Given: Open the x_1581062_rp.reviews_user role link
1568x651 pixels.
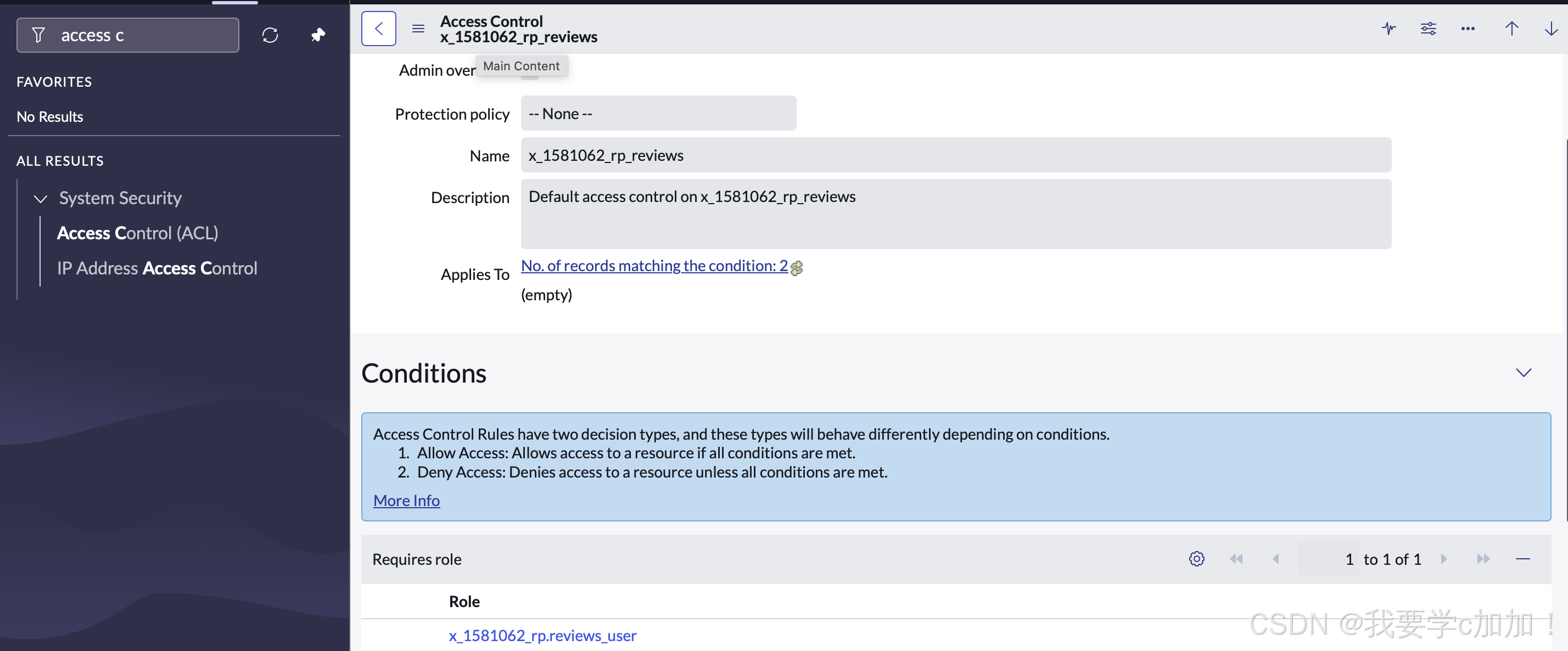Looking at the screenshot, I should [542, 635].
